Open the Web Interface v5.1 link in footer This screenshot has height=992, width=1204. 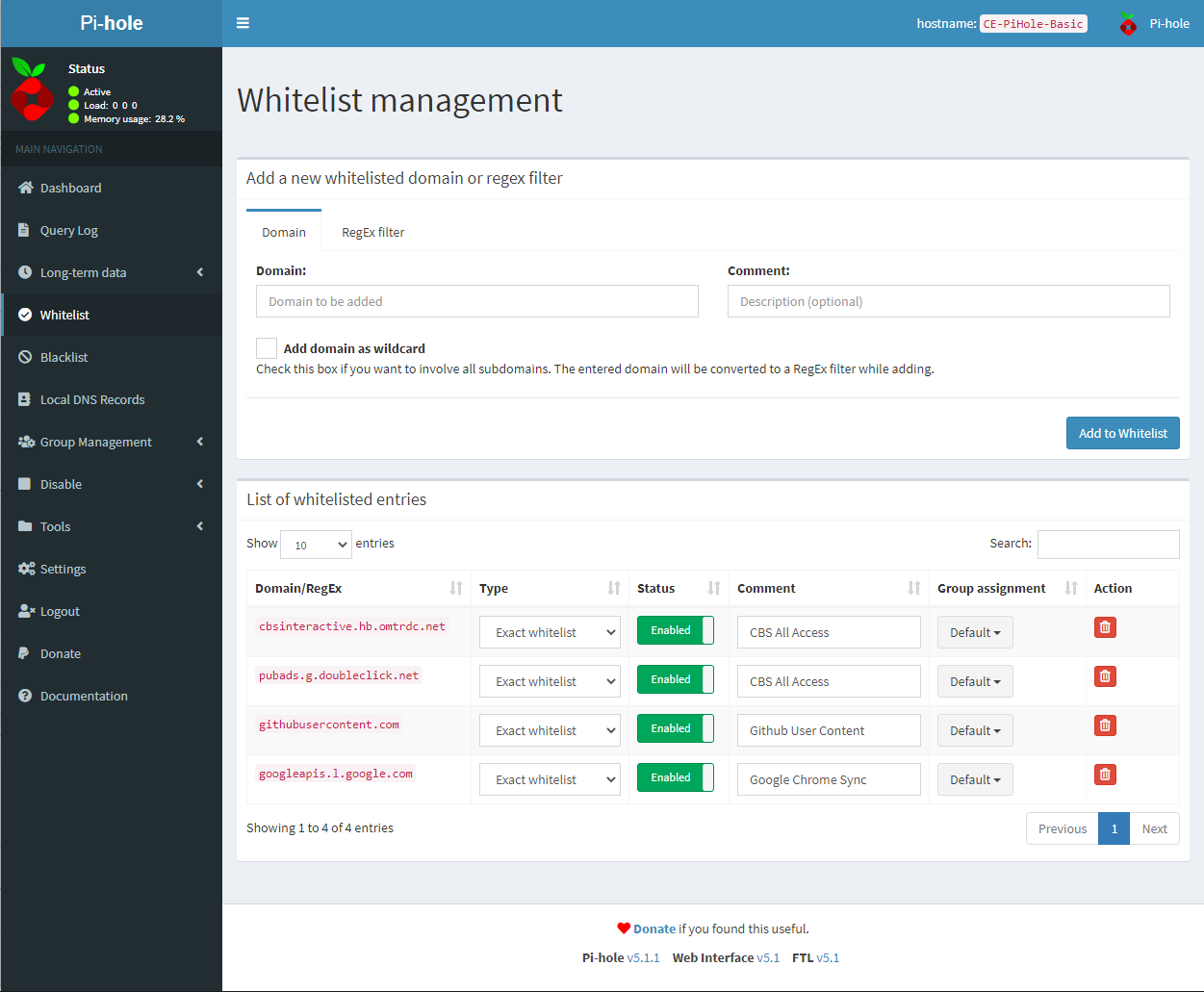click(768, 957)
